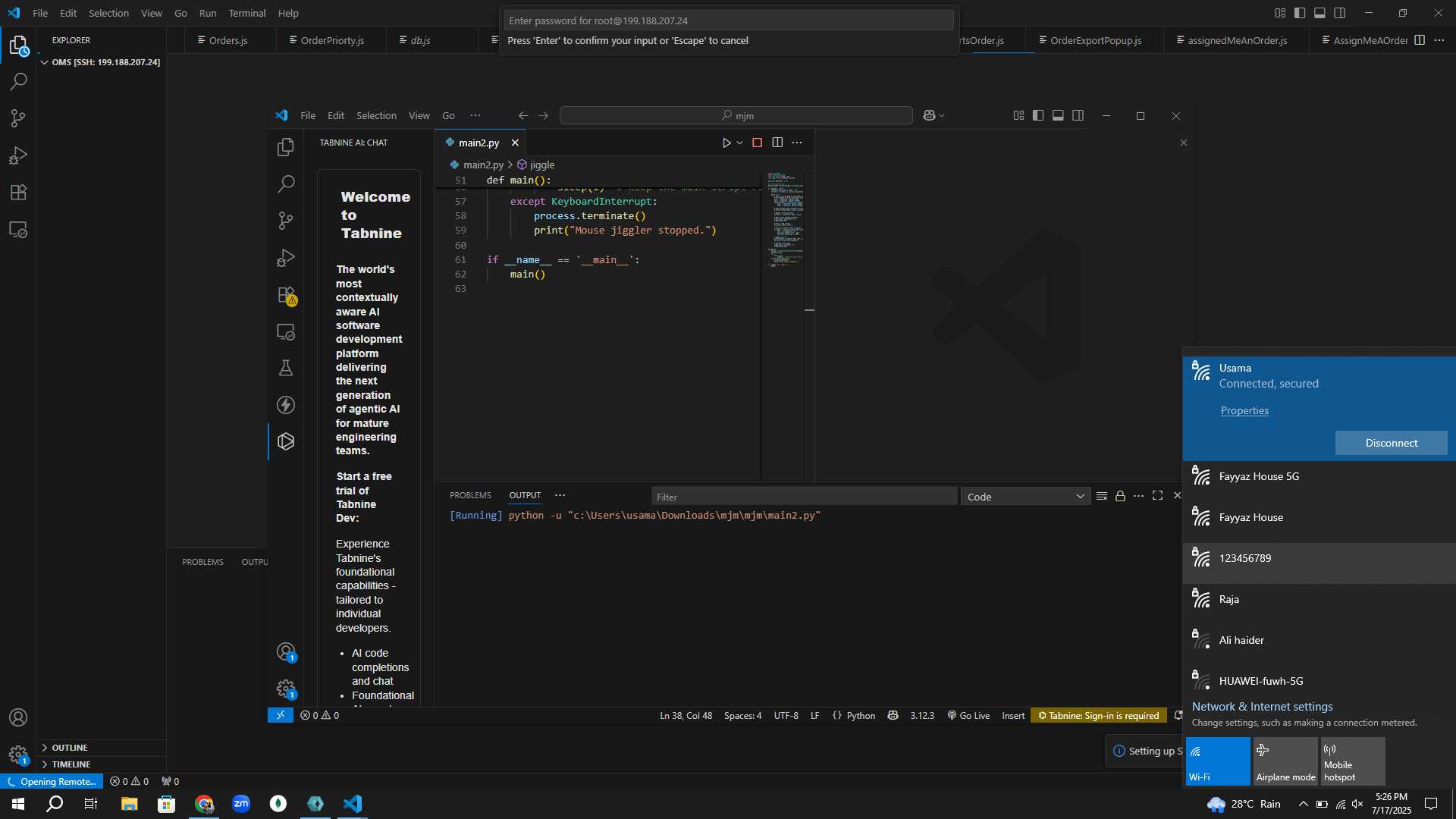Switch to PROBLEMS tab in mjm panel
The width and height of the screenshot is (1456, 819).
pyautogui.click(x=470, y=495)
